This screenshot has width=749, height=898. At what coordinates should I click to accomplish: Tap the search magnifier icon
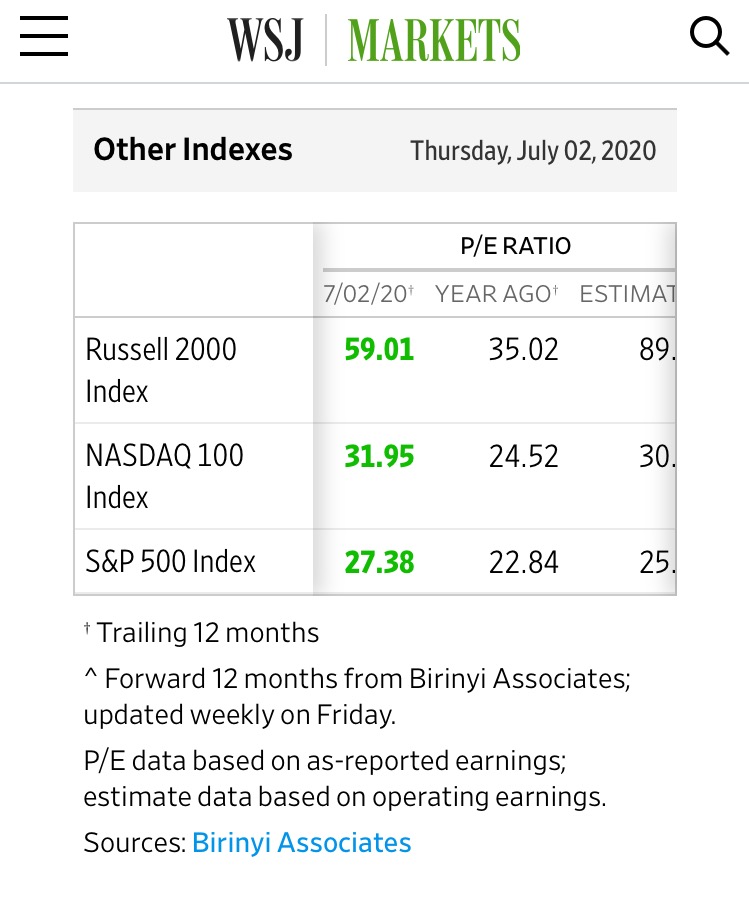[709, 38]
